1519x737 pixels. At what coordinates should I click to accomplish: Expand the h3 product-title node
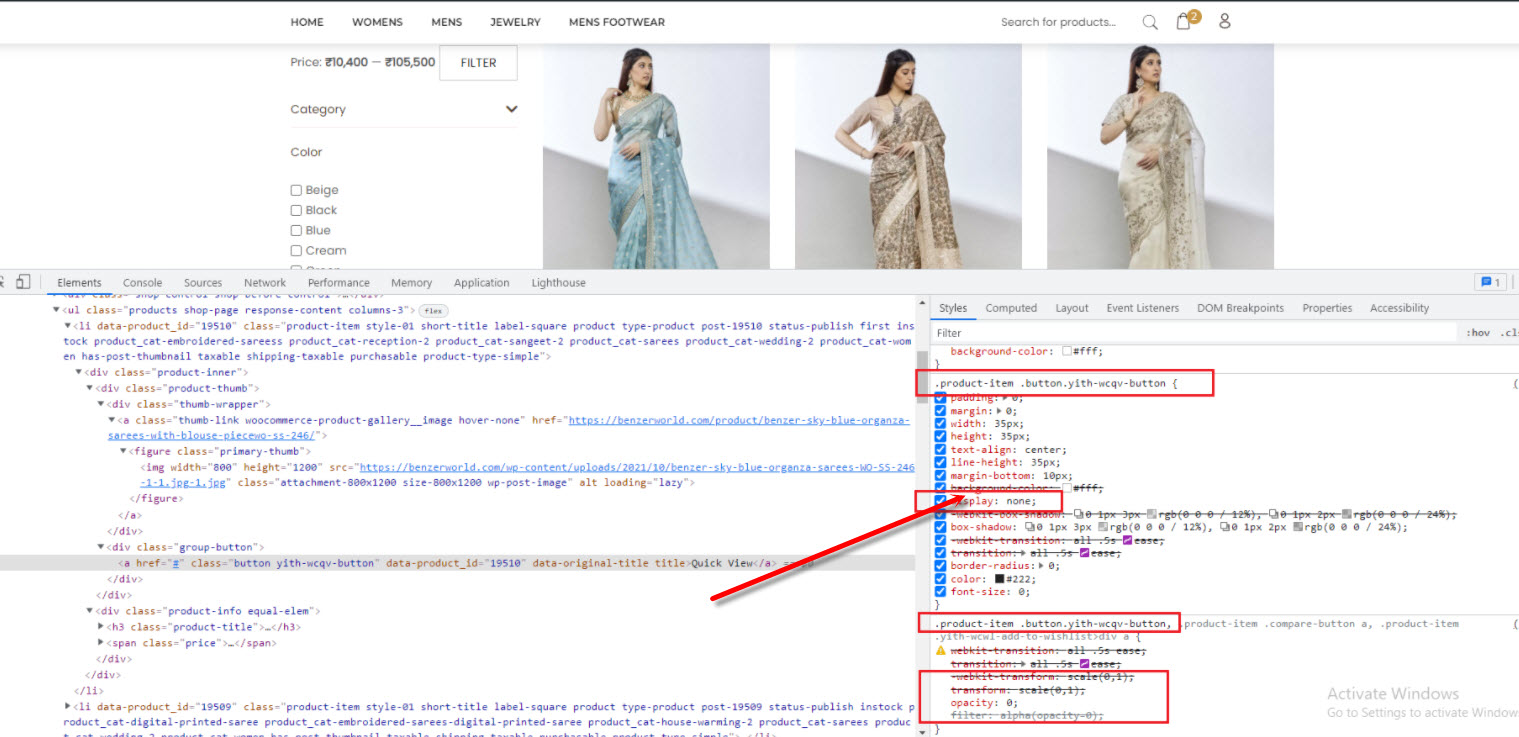(x=101, y=627)
